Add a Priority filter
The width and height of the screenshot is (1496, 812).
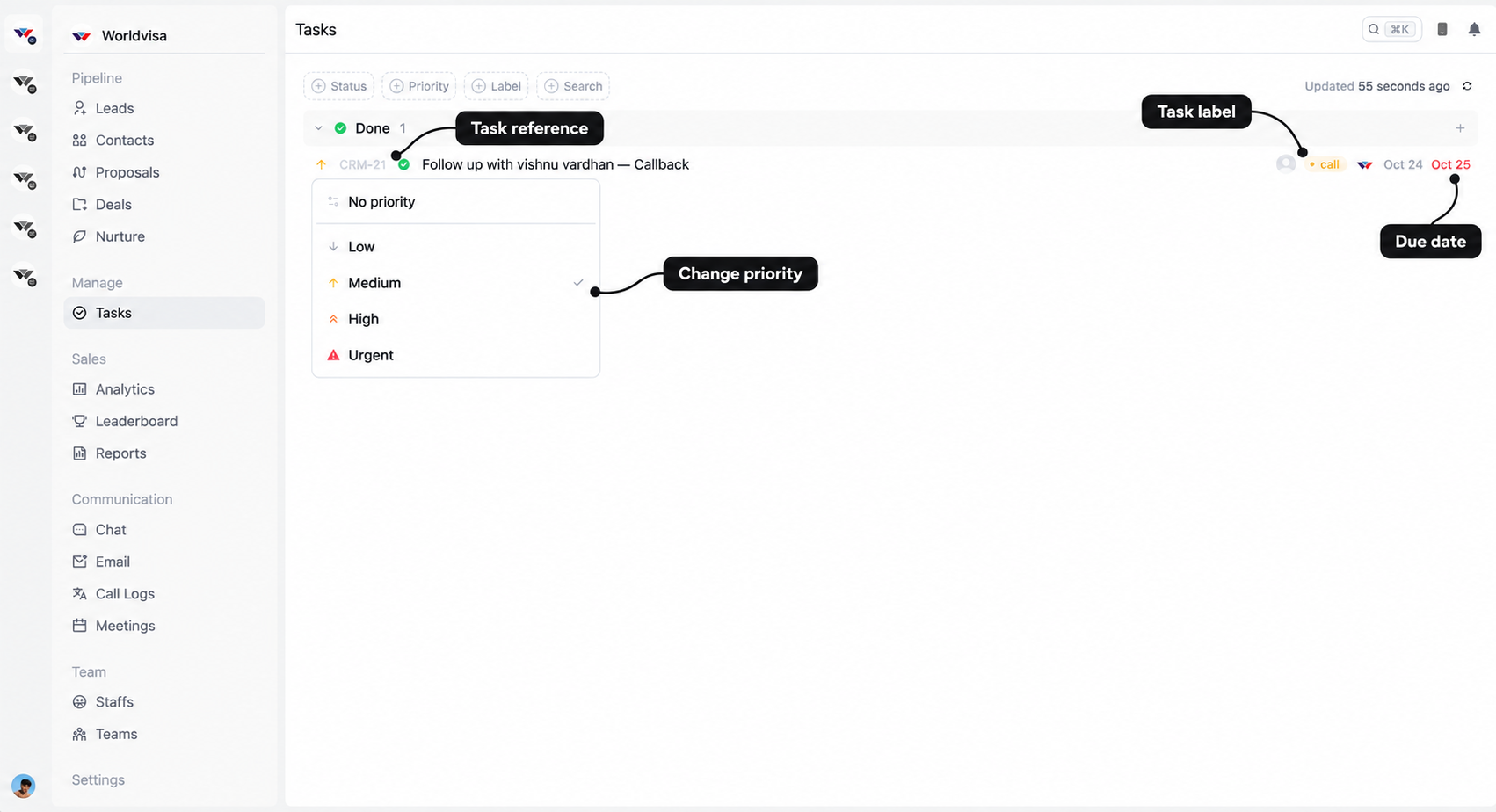(419, 86)
